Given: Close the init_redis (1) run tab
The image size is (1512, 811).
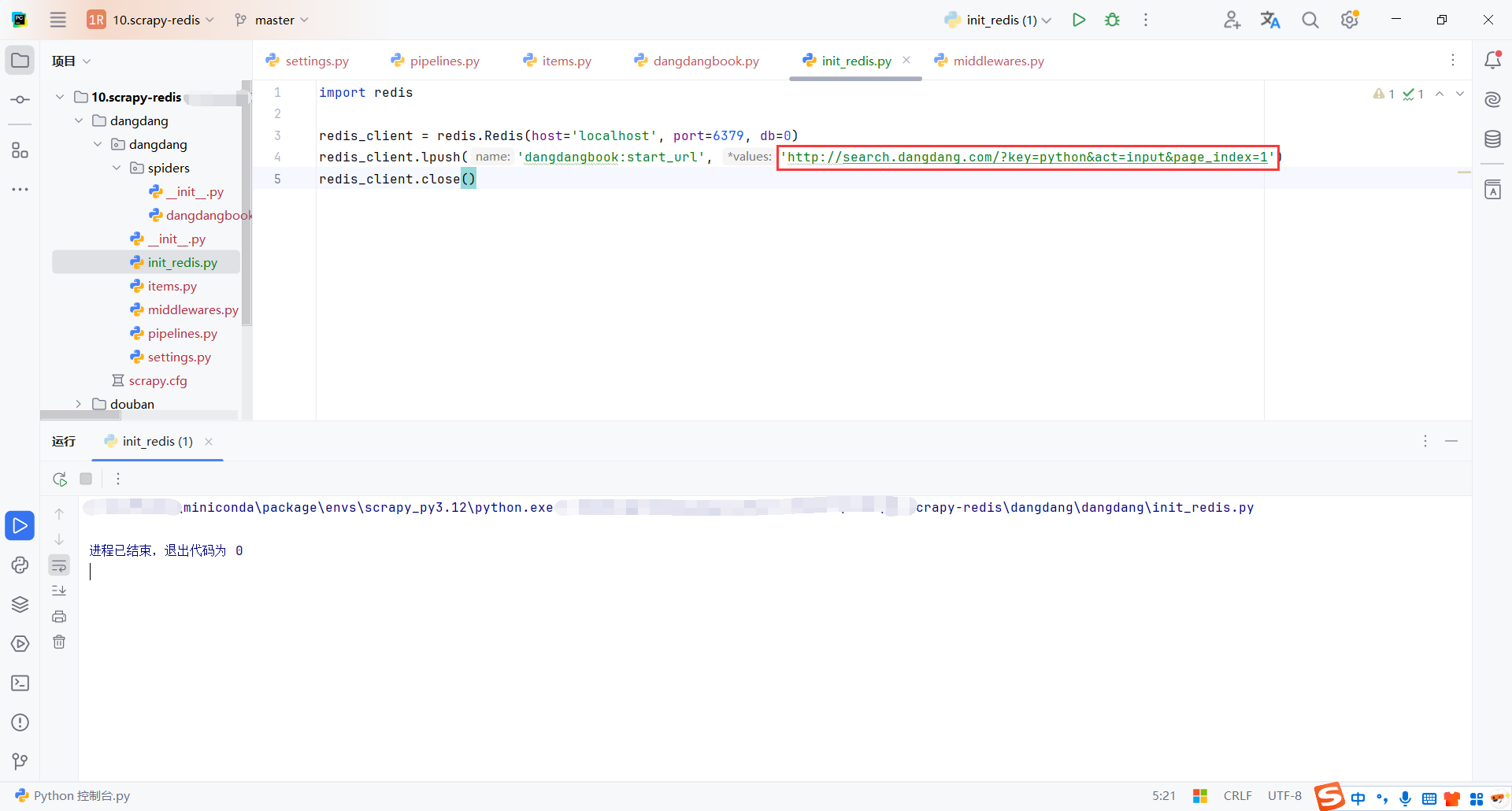Looking at the screenshot, I should (209, 442).
